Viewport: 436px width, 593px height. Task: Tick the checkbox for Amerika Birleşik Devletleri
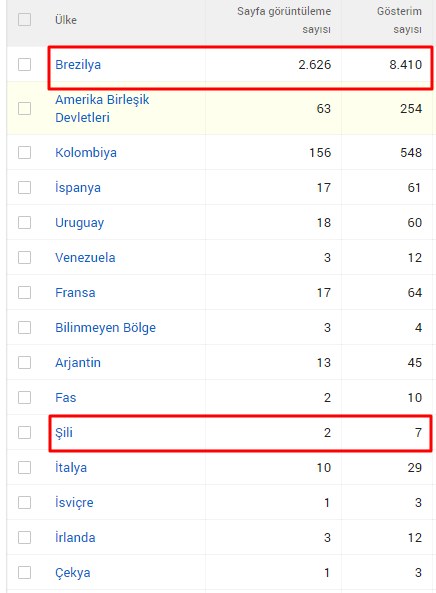tap(25, 109)
